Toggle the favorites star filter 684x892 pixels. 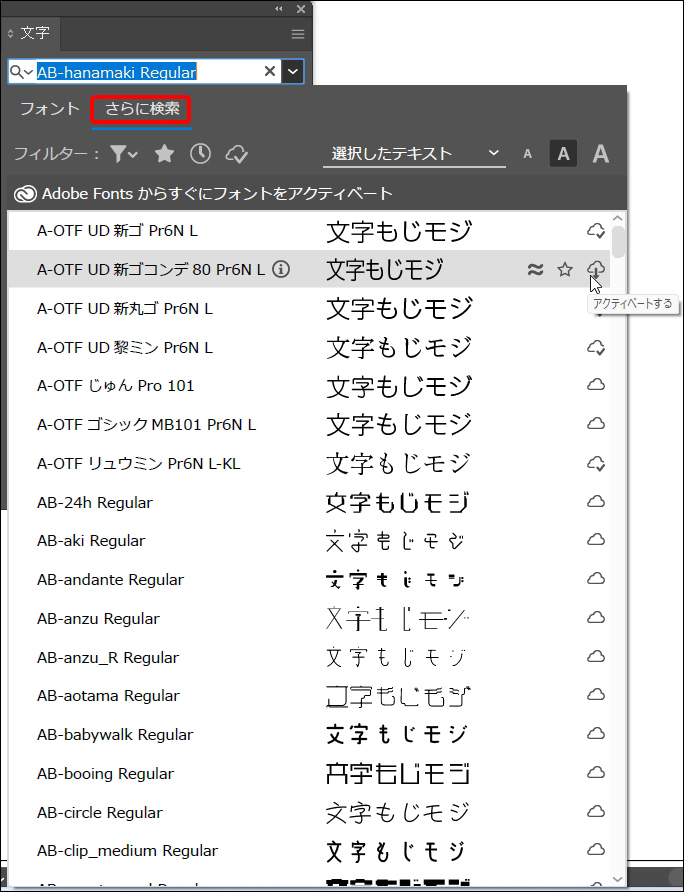pyautogui.click(x=165, y=153)
